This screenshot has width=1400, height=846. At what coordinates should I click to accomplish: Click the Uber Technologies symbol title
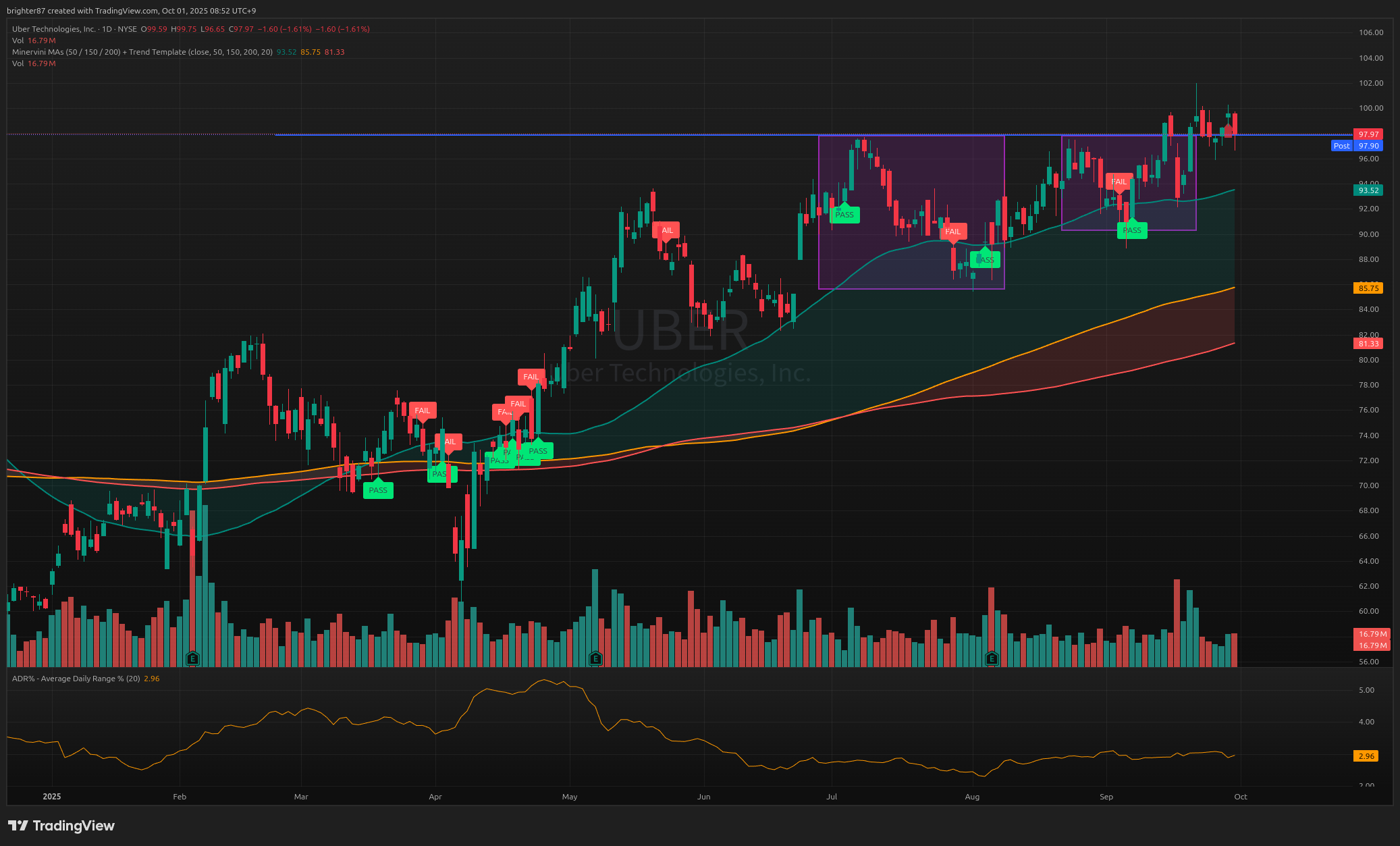click(x=54, y=29)
